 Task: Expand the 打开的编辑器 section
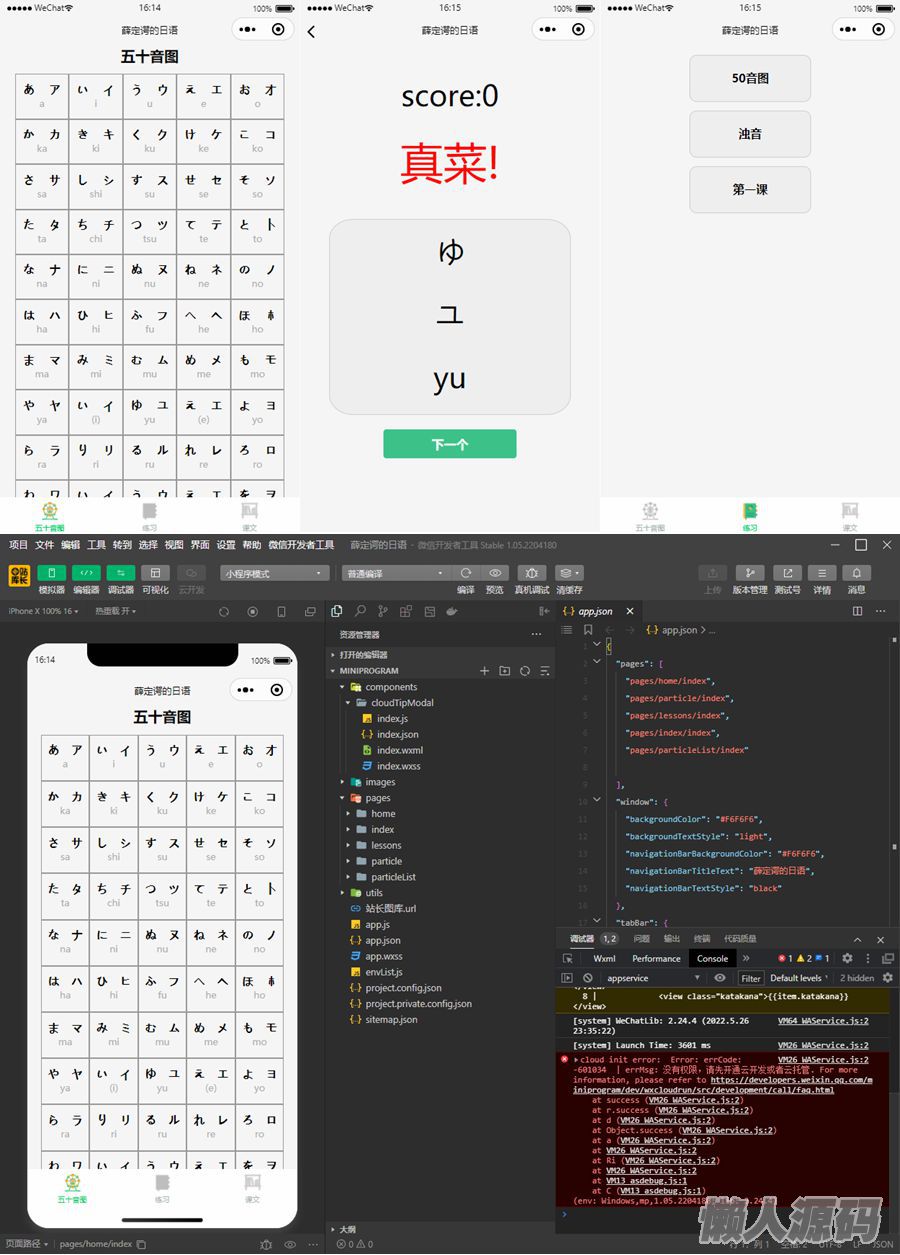tap(363, 655)
